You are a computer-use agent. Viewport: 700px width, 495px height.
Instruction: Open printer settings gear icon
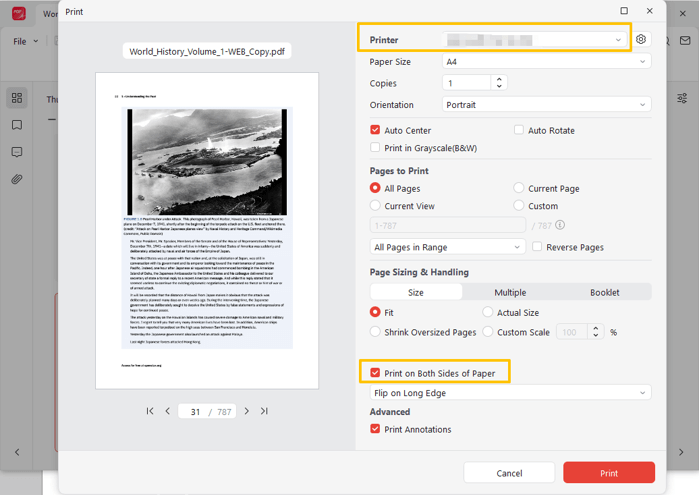[641, 39]
